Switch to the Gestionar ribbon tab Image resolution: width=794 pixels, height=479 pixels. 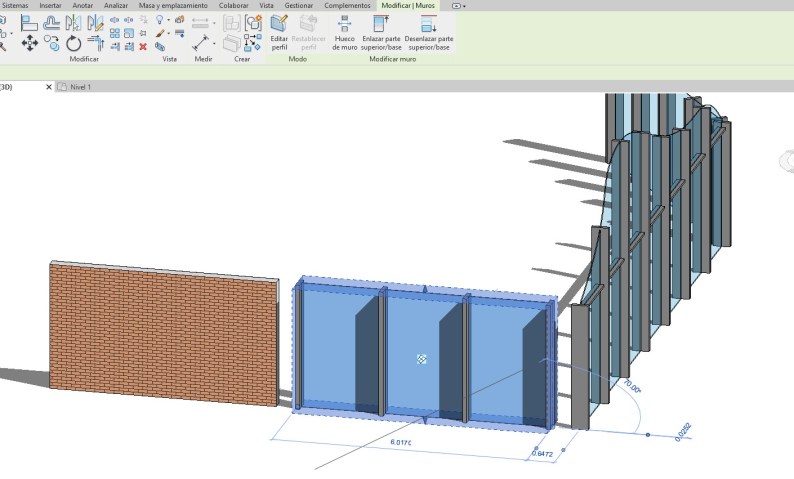click(298, 5)
